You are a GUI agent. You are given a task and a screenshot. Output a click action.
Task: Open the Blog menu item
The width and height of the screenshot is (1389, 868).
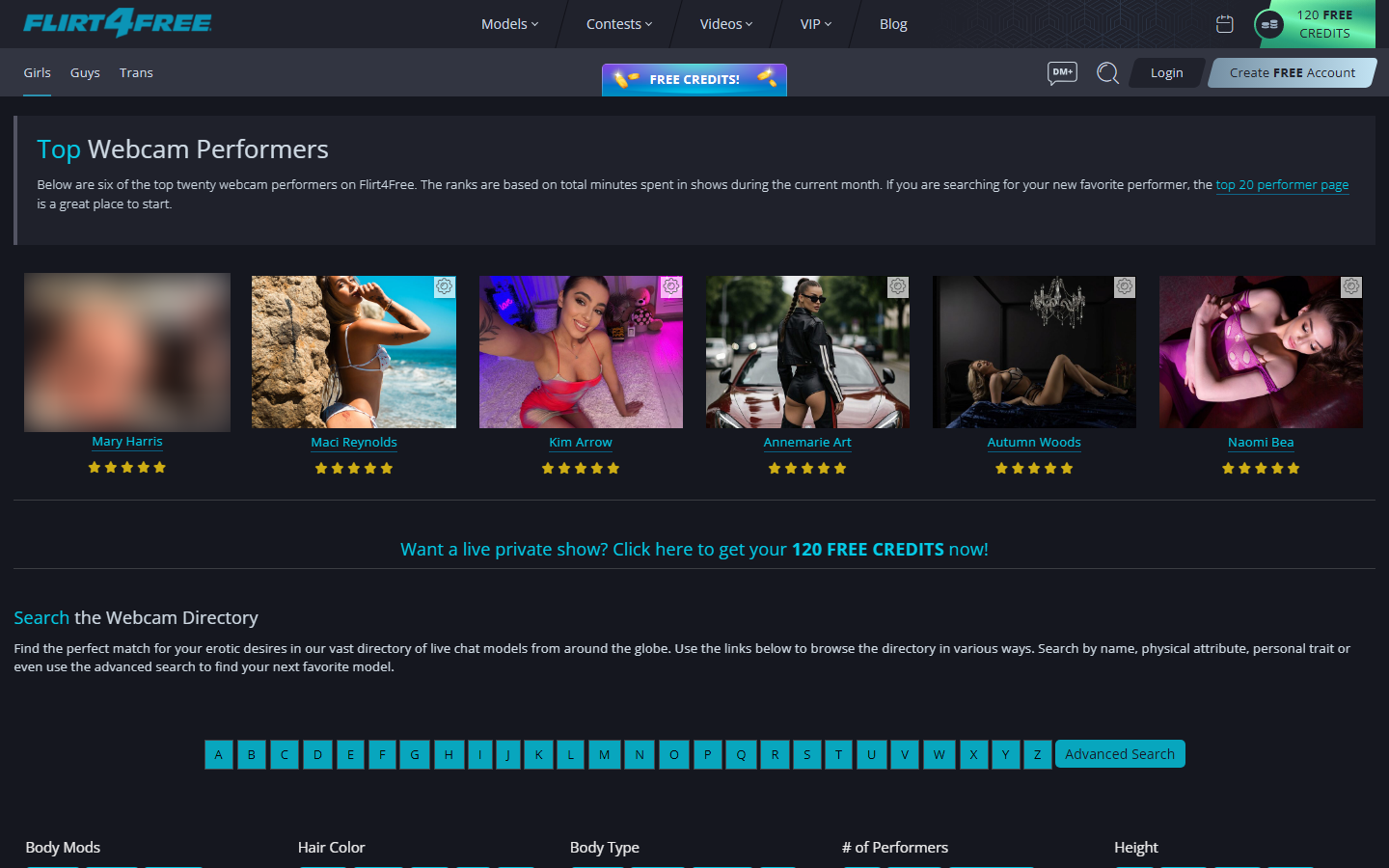[x=893, y=24]
